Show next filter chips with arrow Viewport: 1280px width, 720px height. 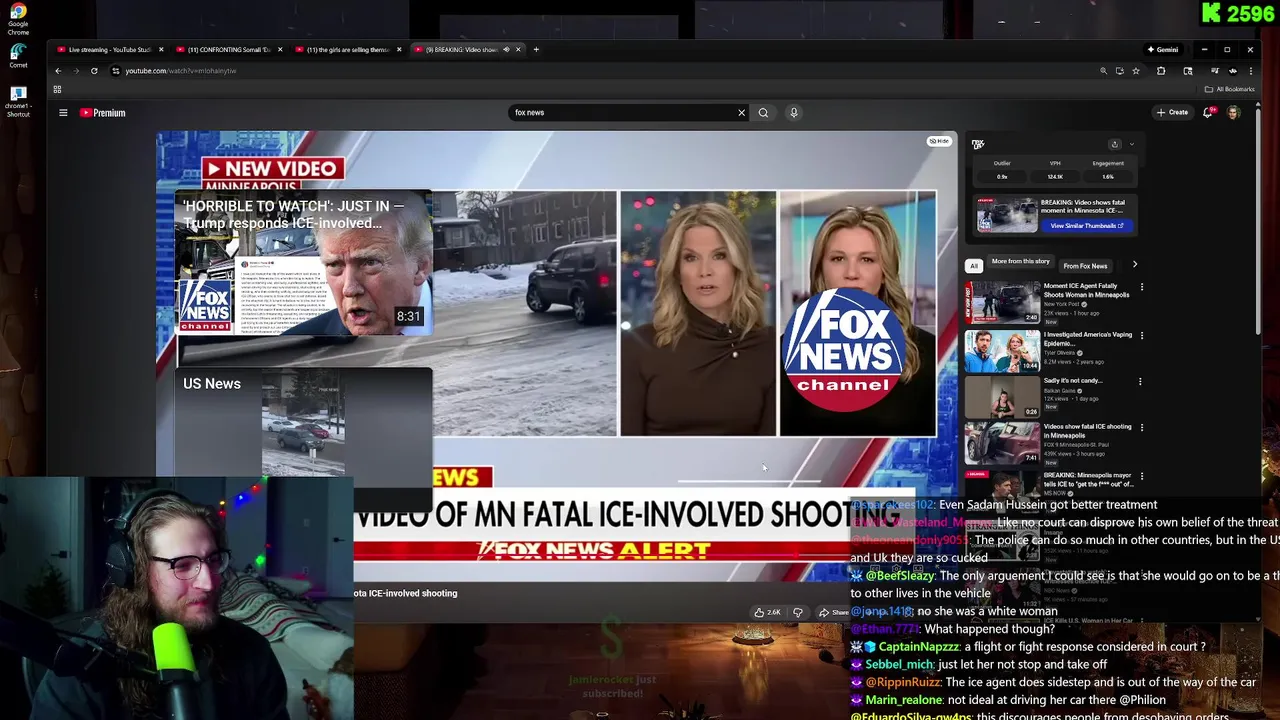coord(1134,265)
